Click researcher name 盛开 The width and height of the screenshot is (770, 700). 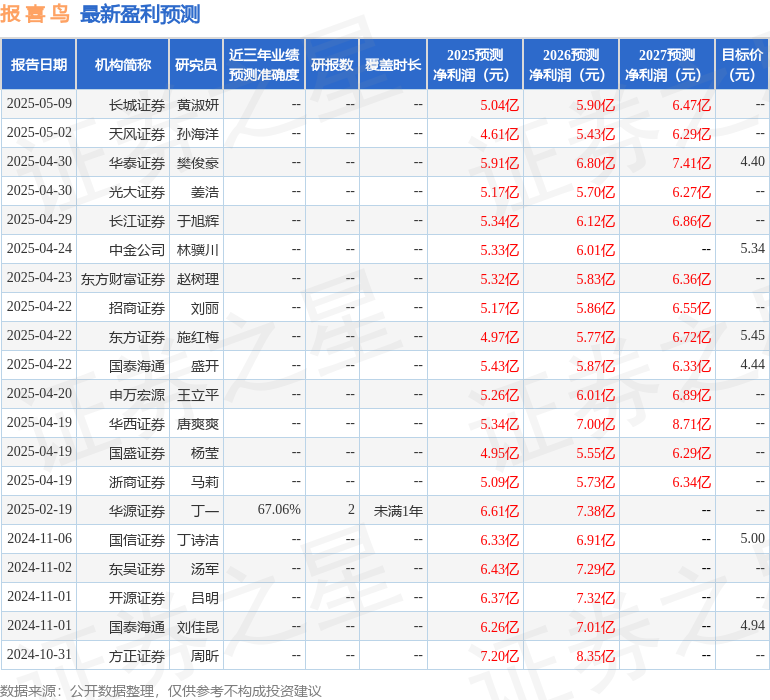(x=205, y=366)
